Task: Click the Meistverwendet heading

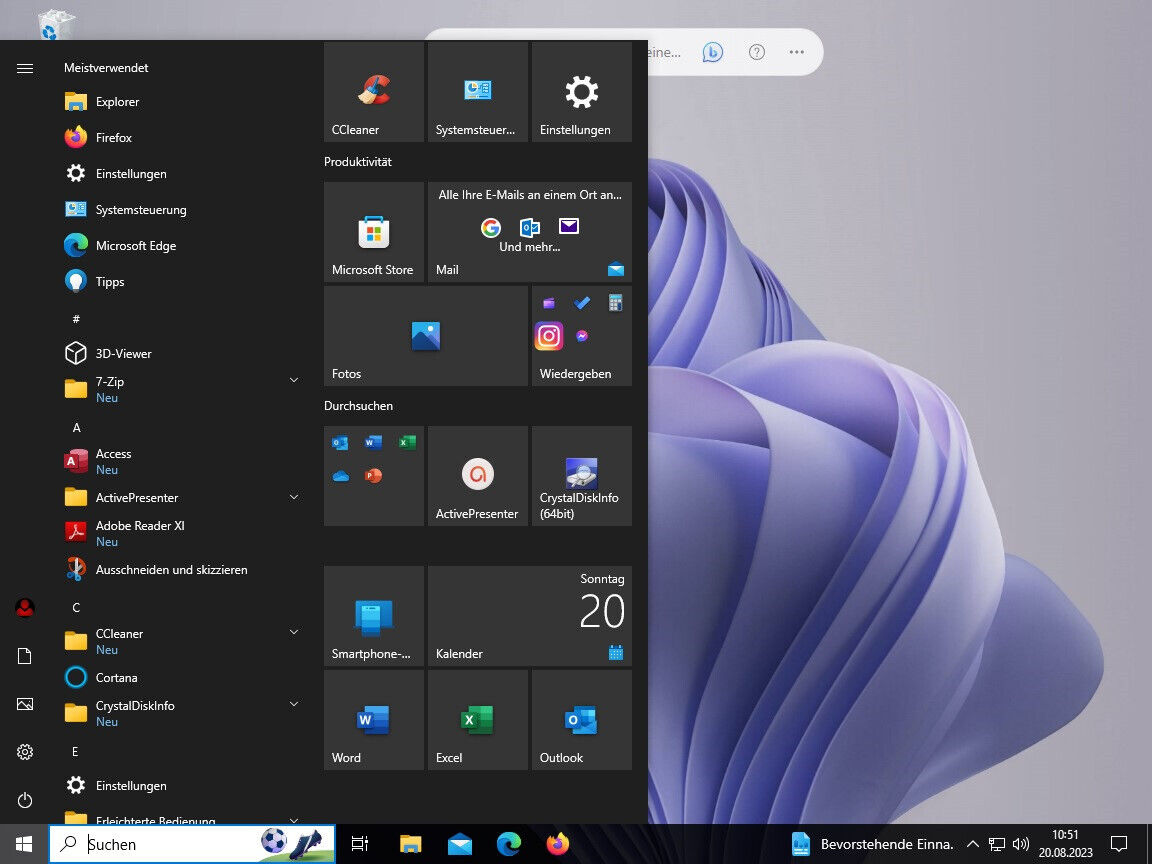Action: click(106, 68)
